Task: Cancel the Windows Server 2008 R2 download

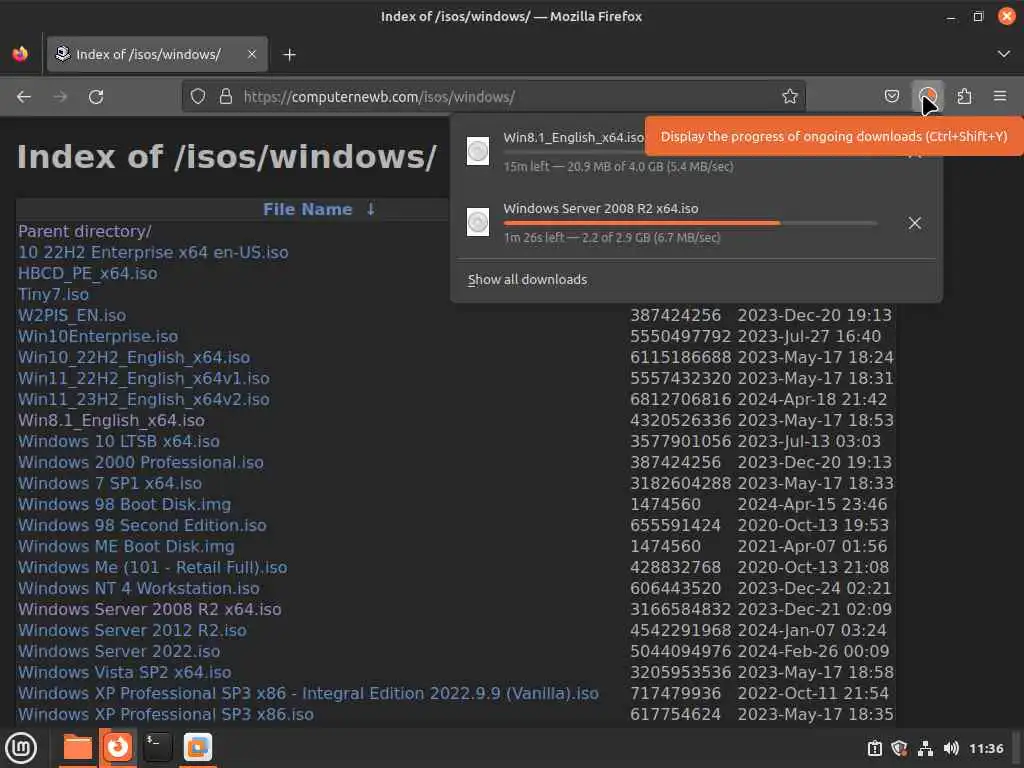Action: (x=914, y=223)
